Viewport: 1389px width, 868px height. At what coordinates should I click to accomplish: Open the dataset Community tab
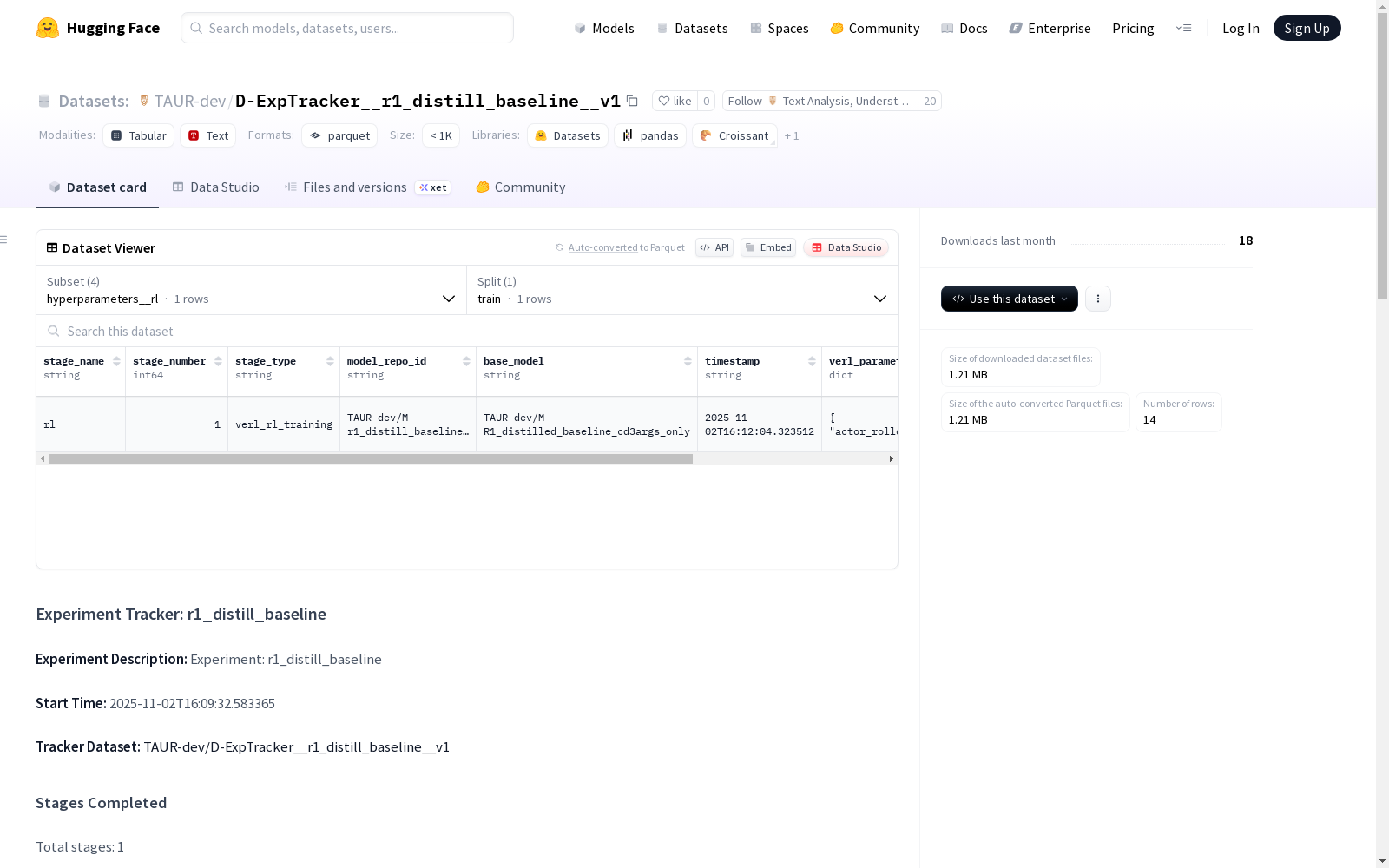tap(521, 187)
